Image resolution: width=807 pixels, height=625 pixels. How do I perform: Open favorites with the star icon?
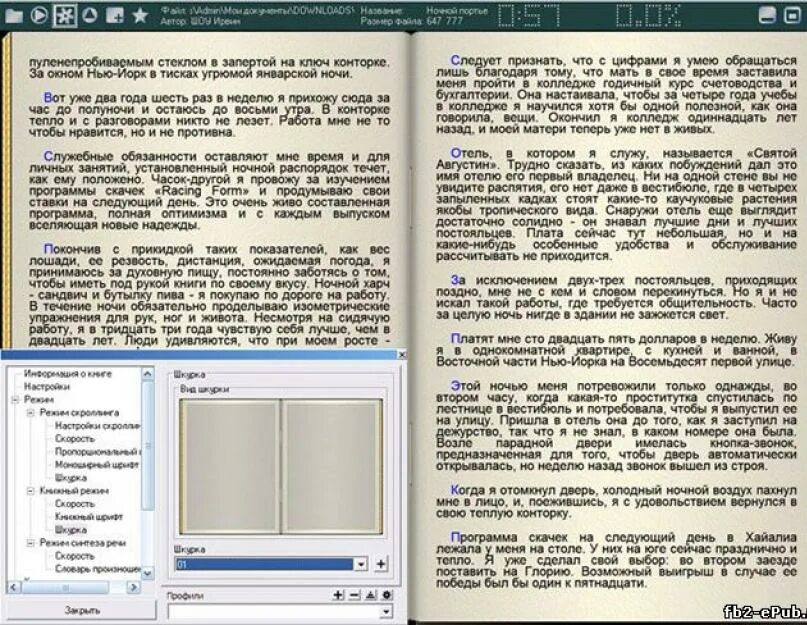point(140,15)
